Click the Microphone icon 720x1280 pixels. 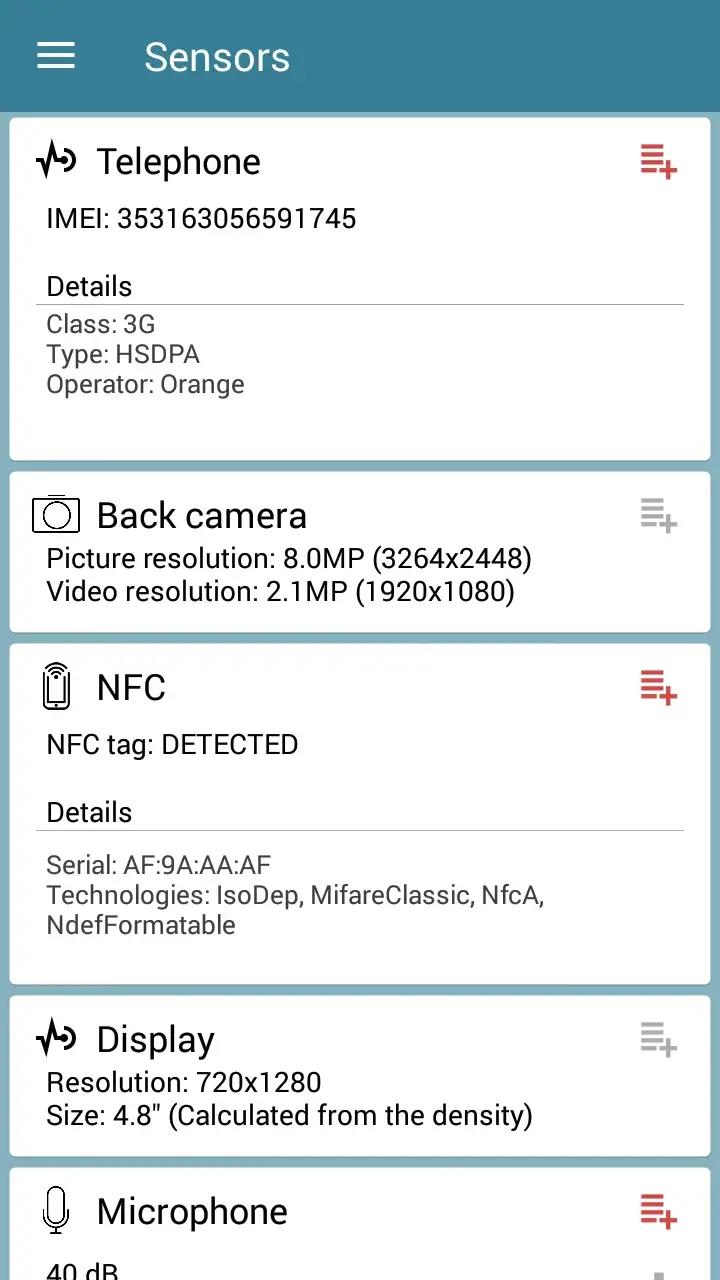coord(57,1210)
